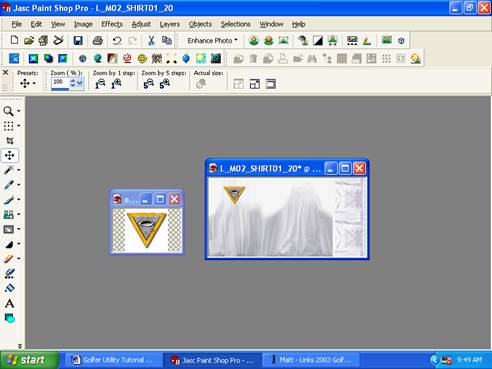This screenshot has height=369, width=492.
Task: Click the small logo on the L_M02_SHIRT01_20 image
Action: point(234,194)
